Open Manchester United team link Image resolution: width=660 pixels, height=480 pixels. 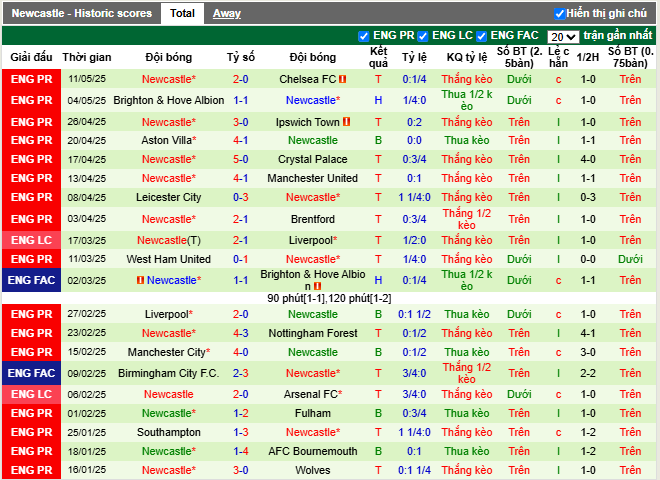313,178
